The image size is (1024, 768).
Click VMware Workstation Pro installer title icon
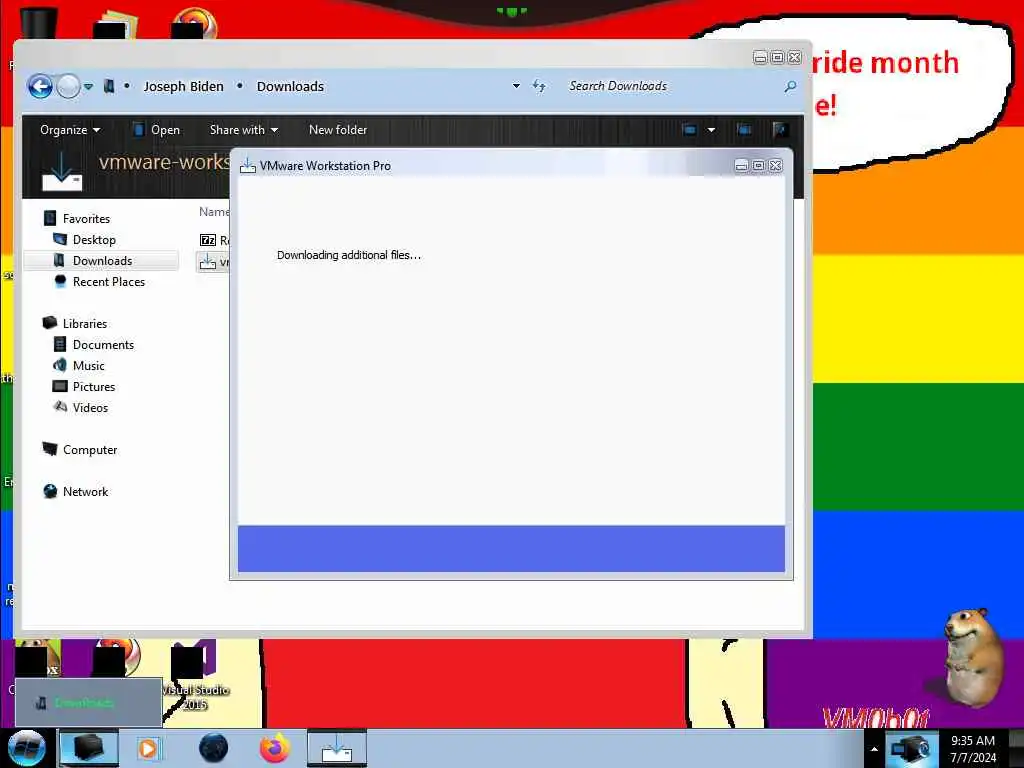(248, 166)
